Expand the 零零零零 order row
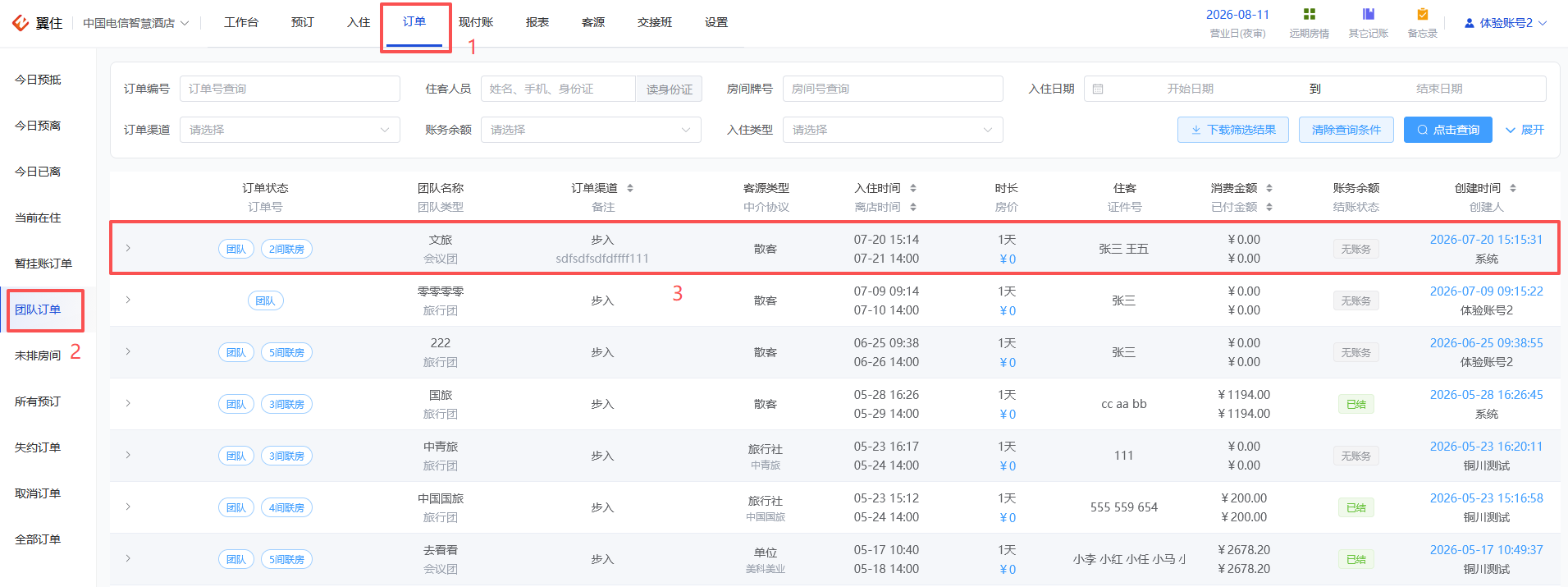 128,300
